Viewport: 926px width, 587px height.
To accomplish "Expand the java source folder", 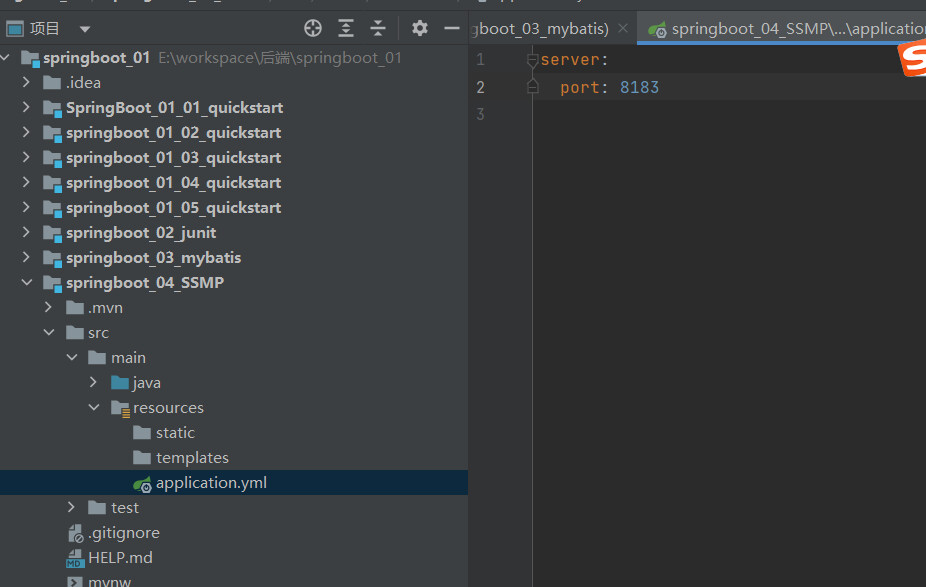I will [93, 382].
